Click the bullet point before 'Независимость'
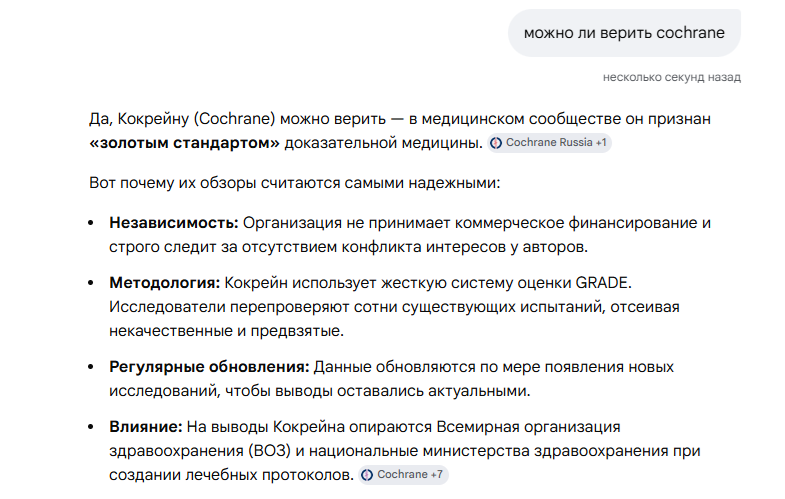This screenshot has height=499, width=785. tap(91, 223)
